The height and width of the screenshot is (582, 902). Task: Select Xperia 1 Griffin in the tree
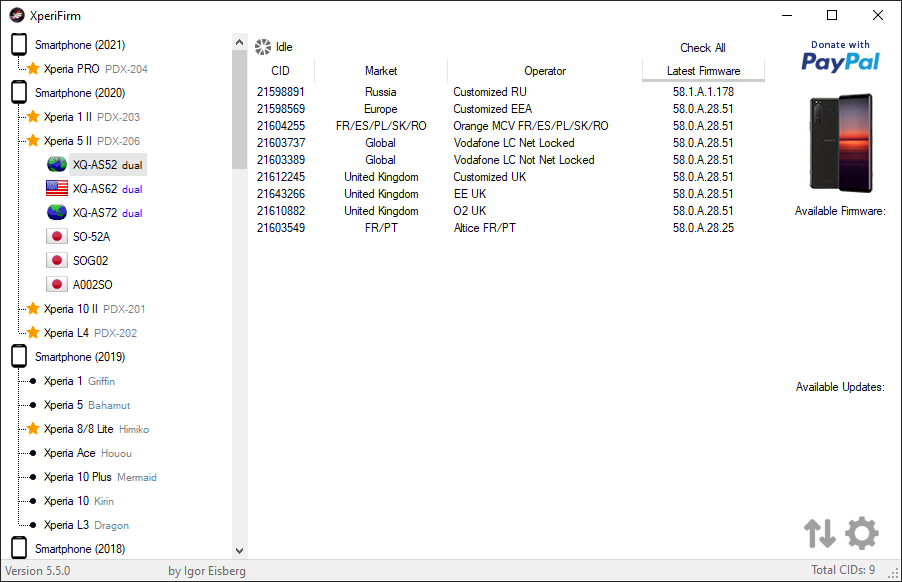tap(79, 381)
